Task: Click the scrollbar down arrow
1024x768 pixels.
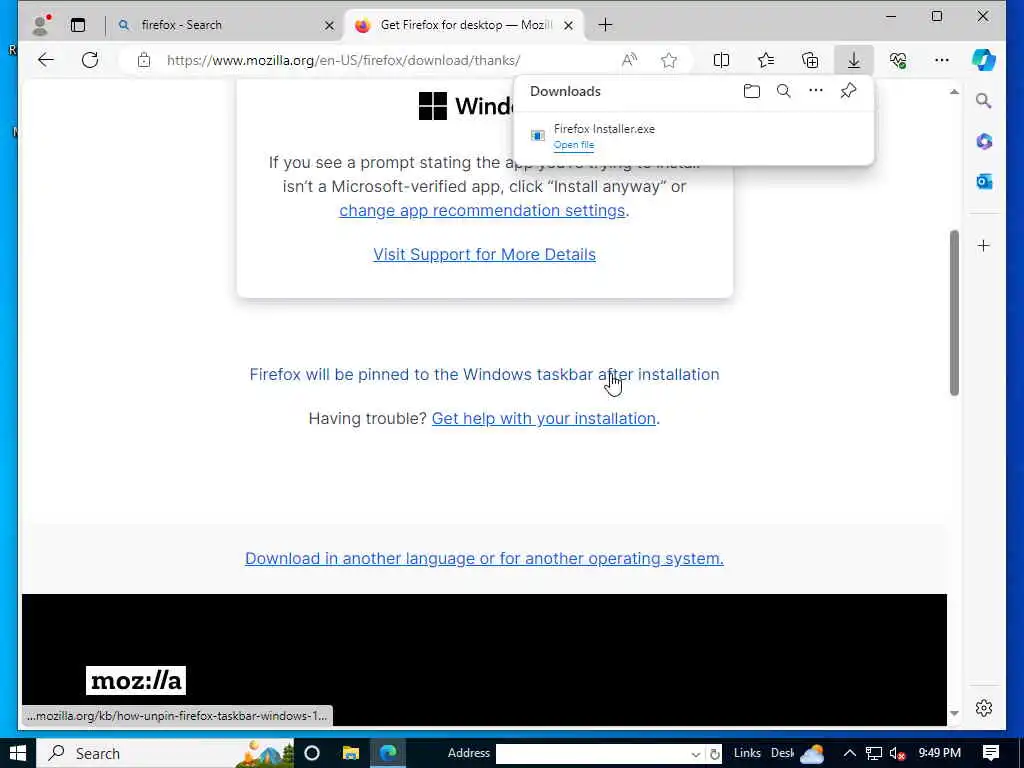Action: [x=954, y=713]
